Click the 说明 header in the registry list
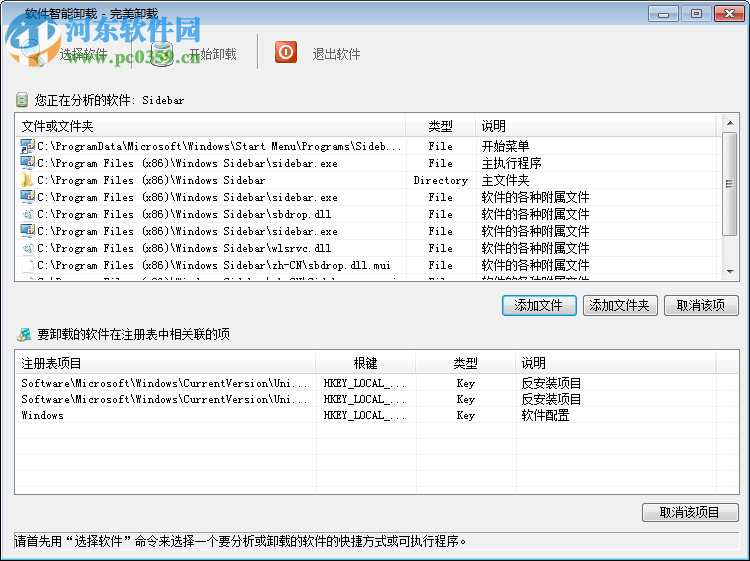 616,363
